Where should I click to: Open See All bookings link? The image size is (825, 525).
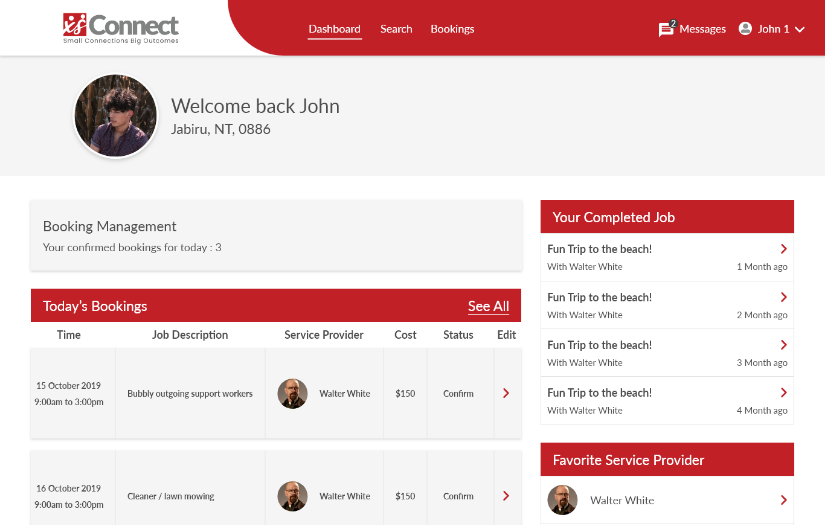488,306
